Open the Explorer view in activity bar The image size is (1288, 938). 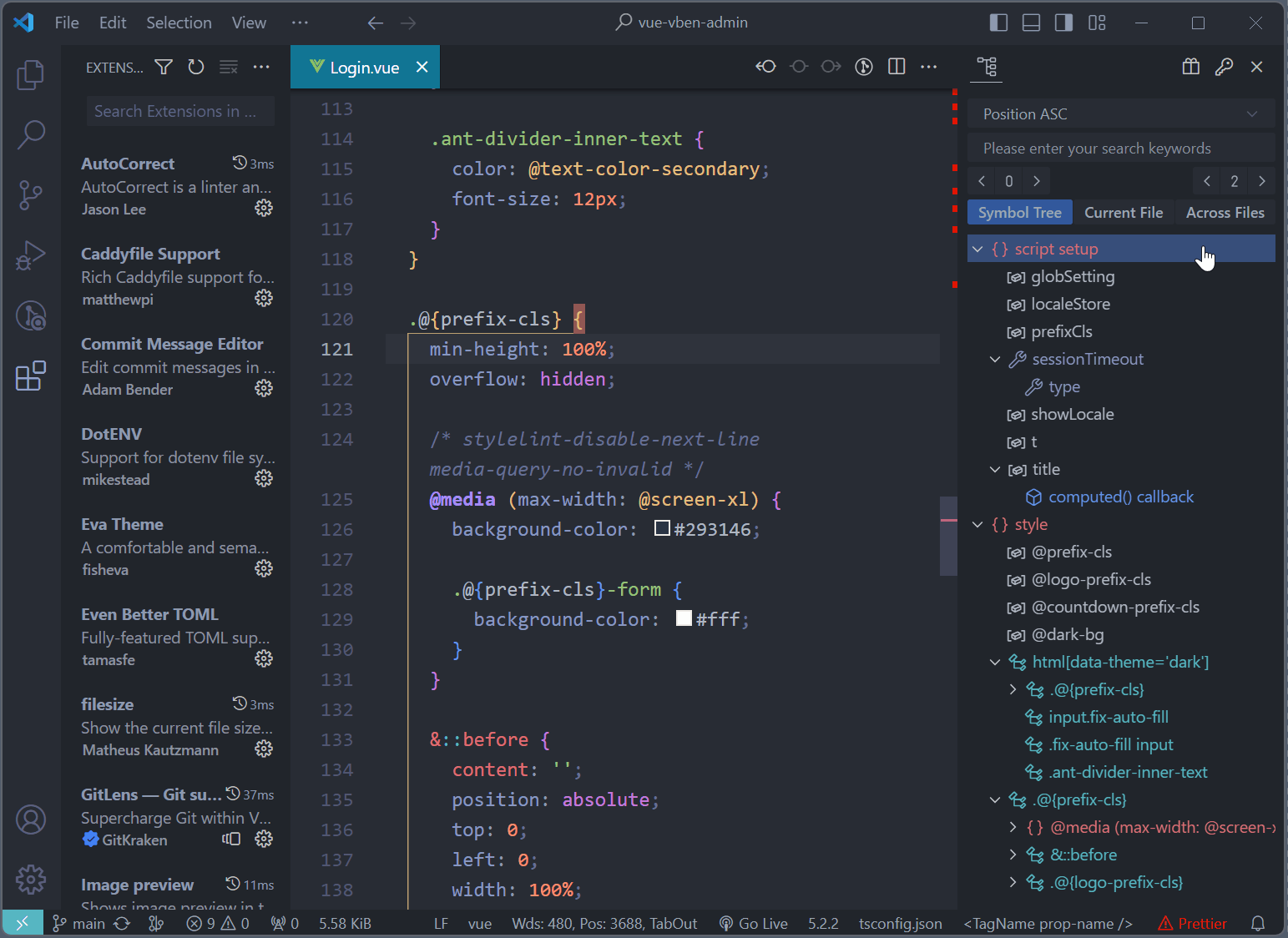pyautogui.click(x=31, y=75)
